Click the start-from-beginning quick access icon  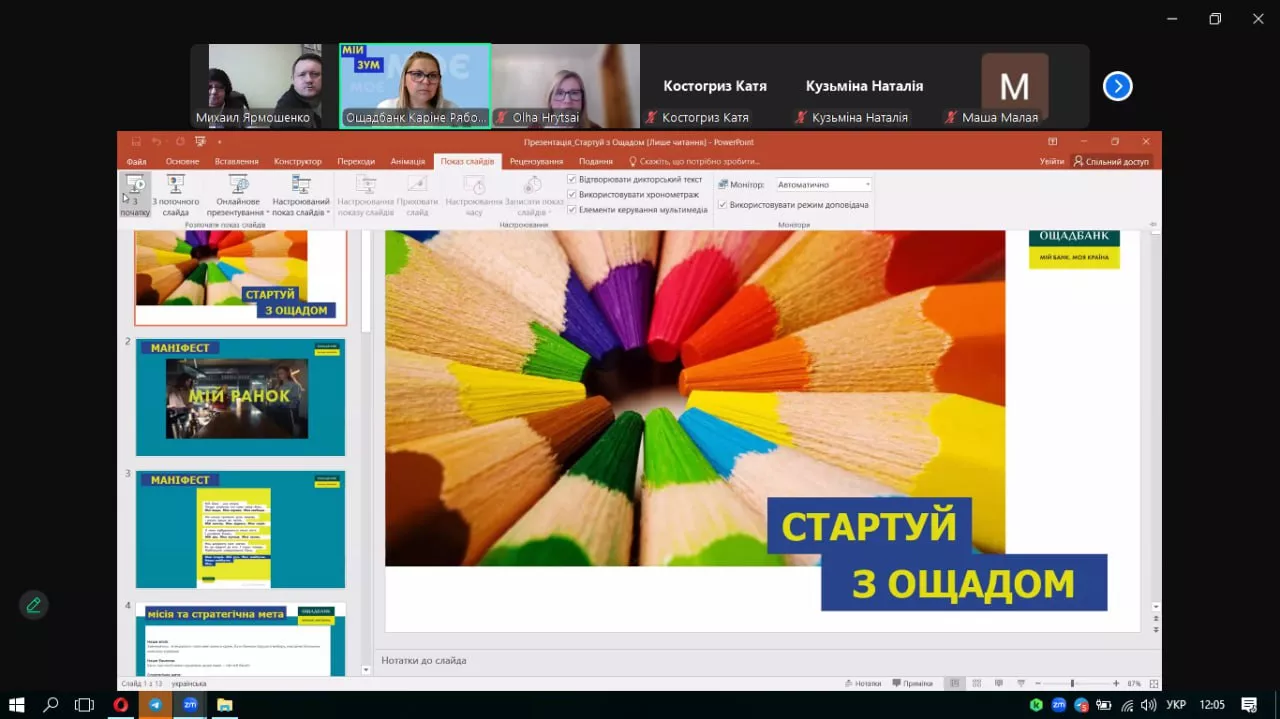201,142
